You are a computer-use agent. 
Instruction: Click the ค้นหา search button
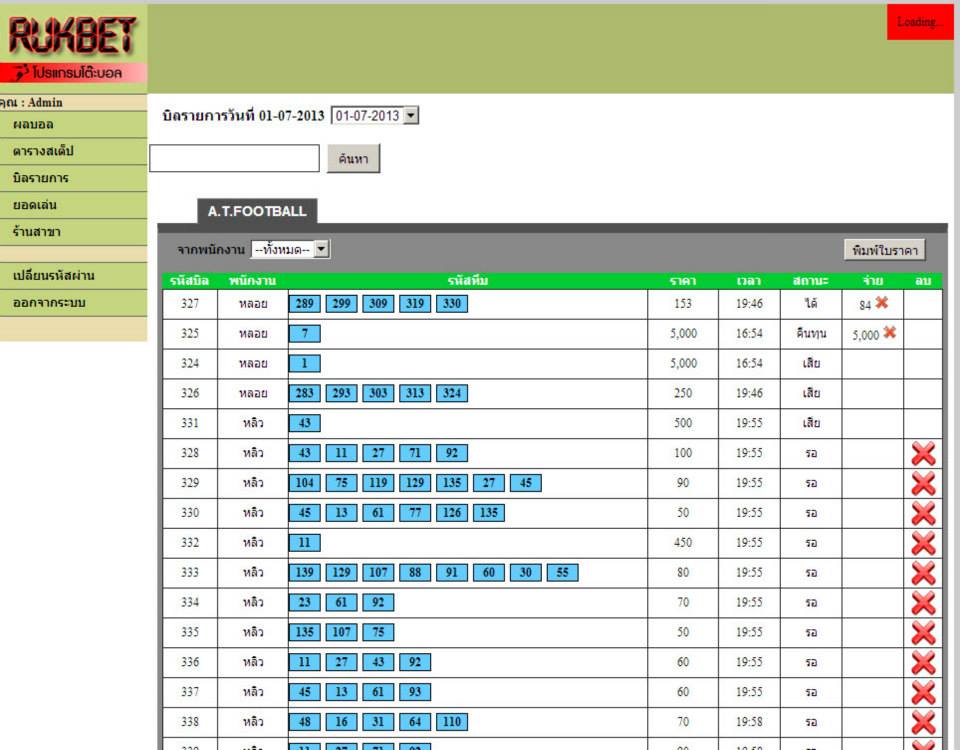[353, 159]
